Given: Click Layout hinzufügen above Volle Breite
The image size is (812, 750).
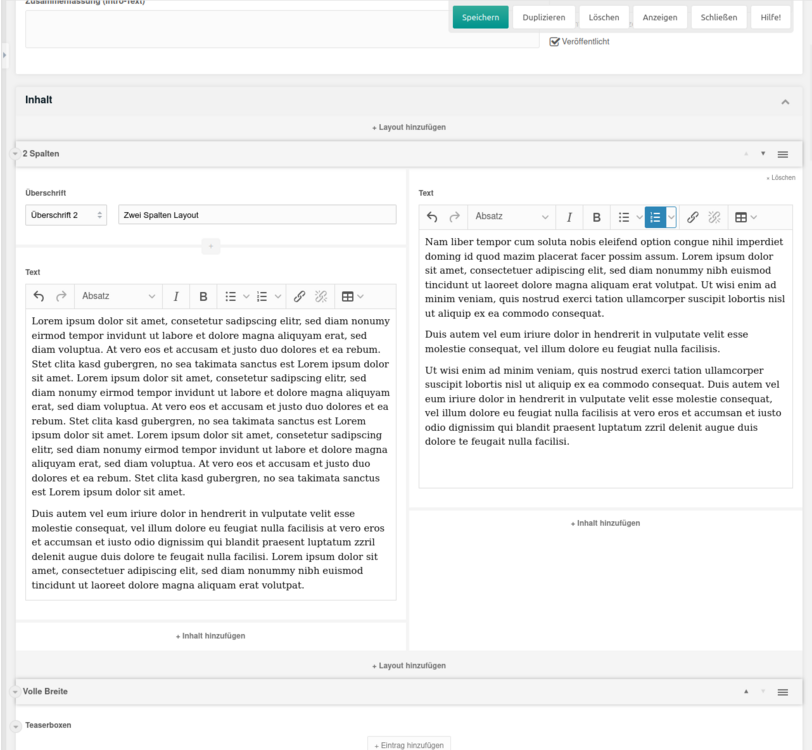Looking at the screenshot, I should (x=409, y=666).
